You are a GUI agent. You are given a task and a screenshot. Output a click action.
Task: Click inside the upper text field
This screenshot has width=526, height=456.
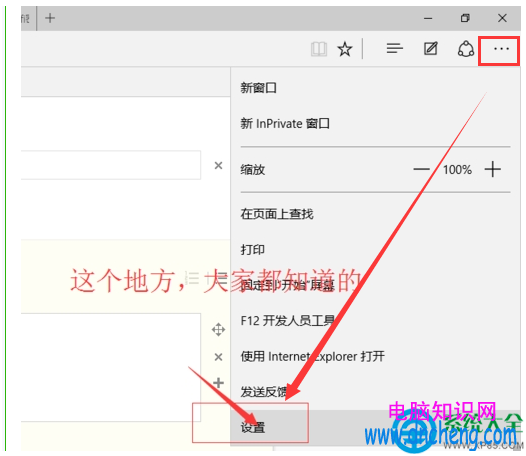pos(111,165)
